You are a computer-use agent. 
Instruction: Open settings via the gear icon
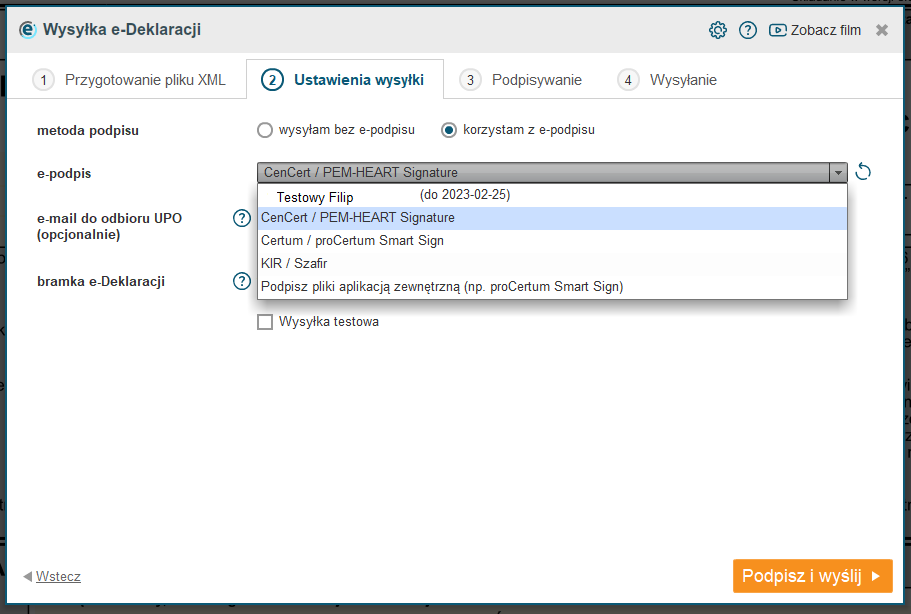click(x=718, y=30)
